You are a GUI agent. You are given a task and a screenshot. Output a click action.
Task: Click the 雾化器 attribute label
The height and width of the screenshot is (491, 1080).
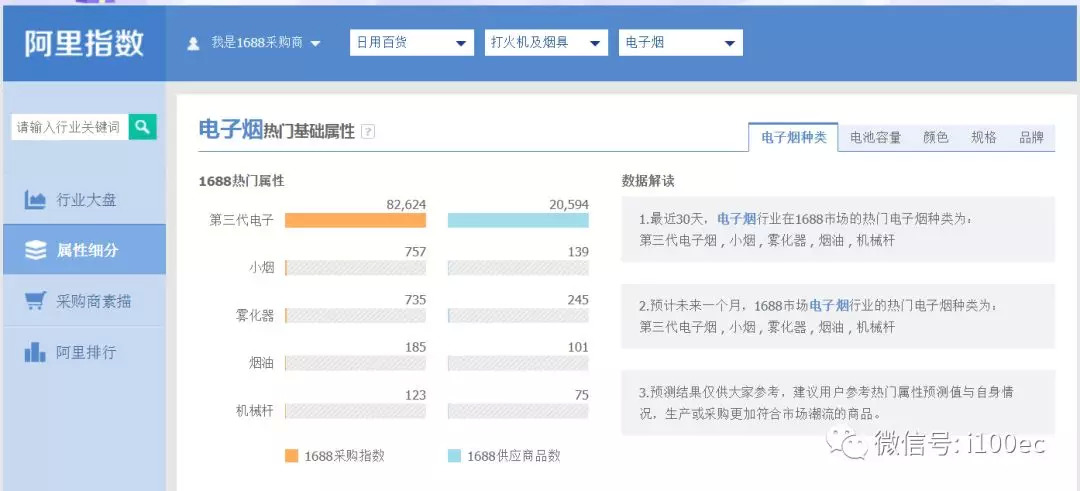point(255,315)
